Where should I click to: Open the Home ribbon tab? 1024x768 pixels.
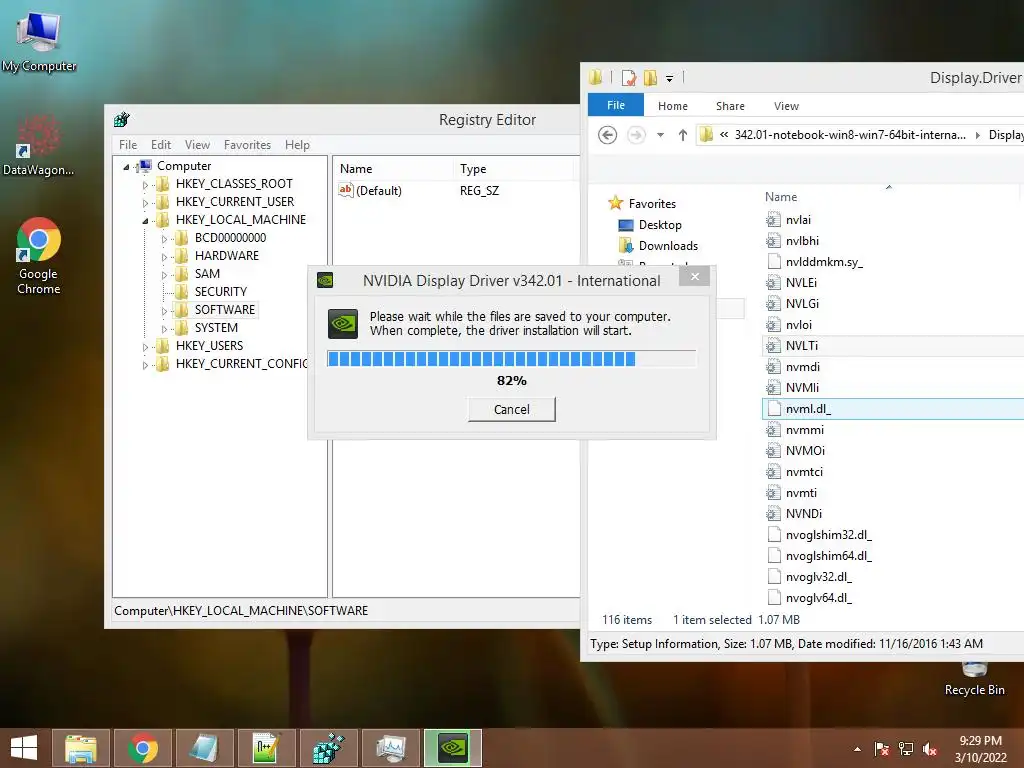click(x=673, y=106)
